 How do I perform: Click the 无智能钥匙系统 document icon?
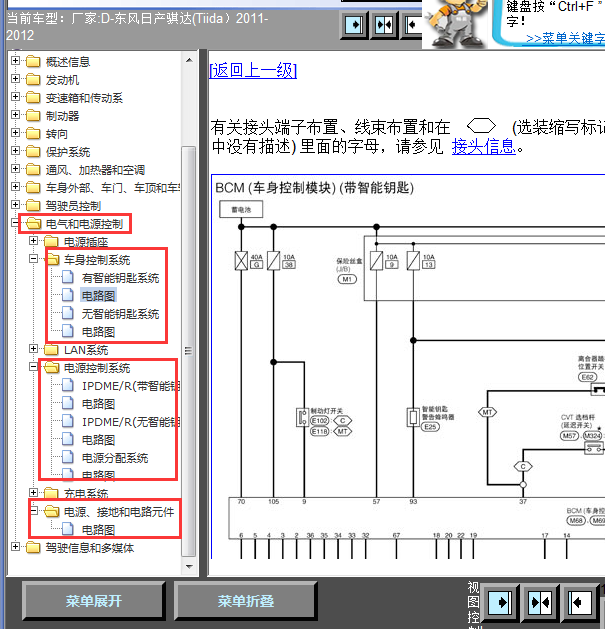(68, 313)
